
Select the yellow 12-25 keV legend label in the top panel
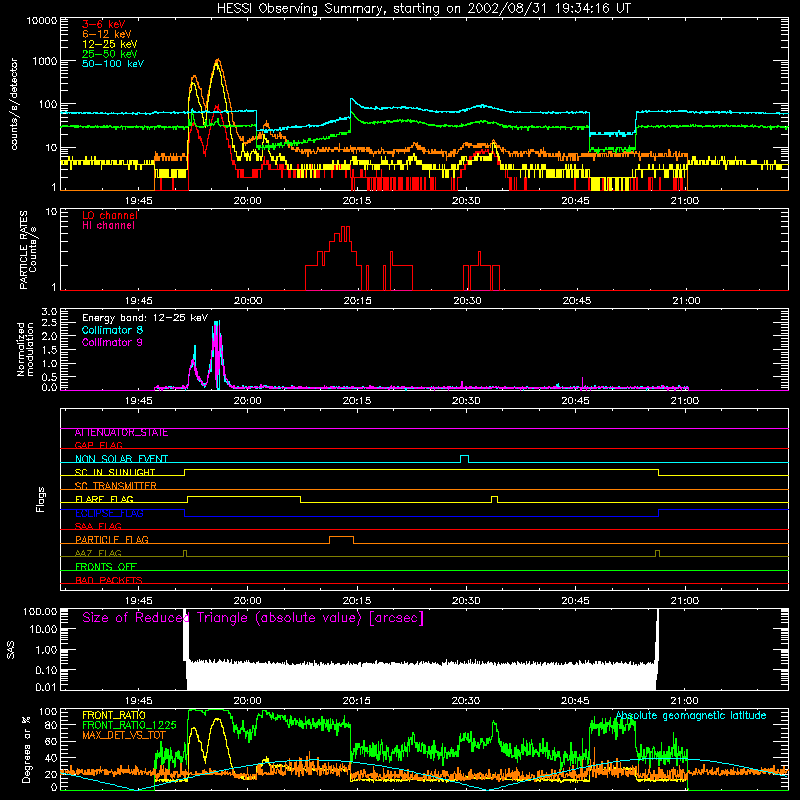tap(110, 44)
